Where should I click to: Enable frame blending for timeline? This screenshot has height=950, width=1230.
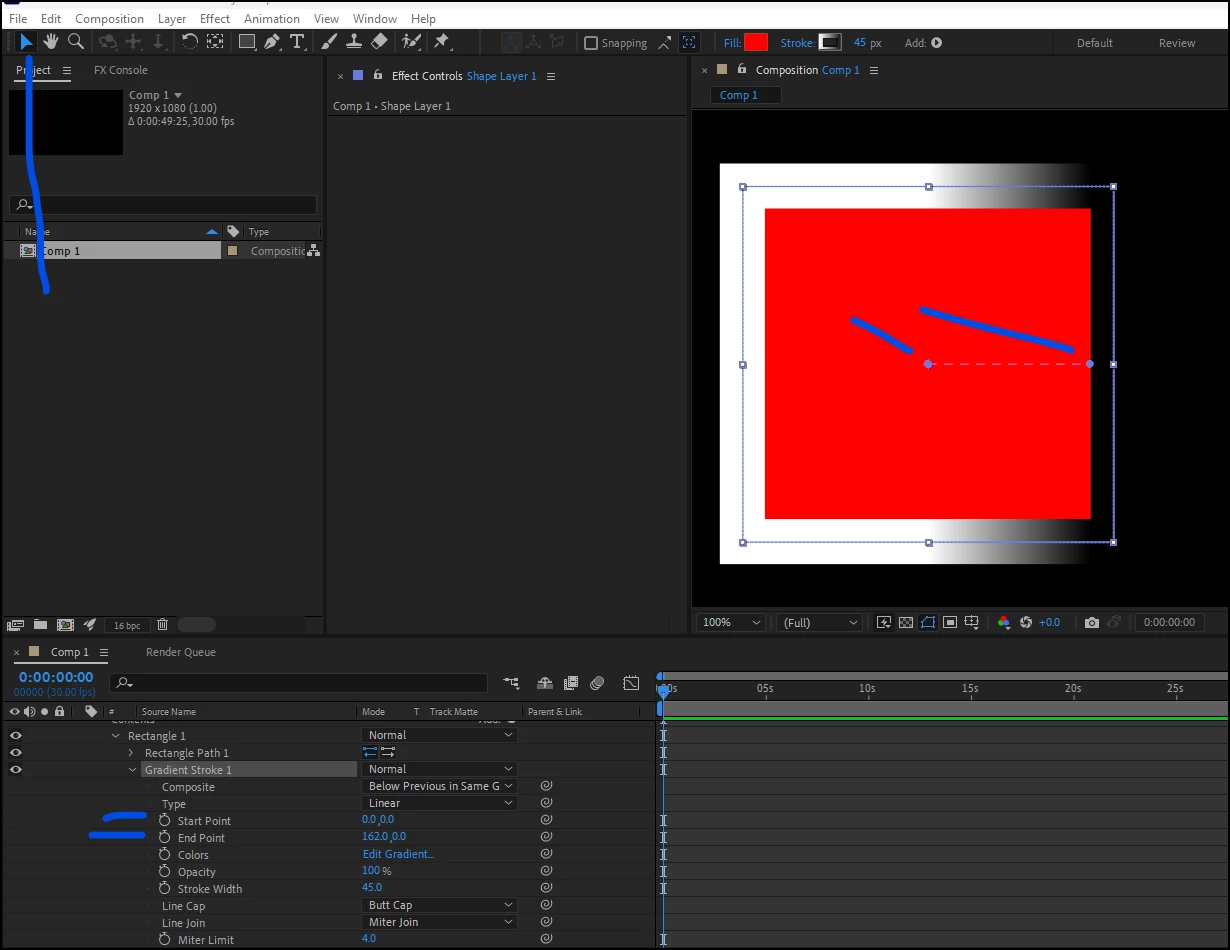pyautogui.click(x=571, y=683)
